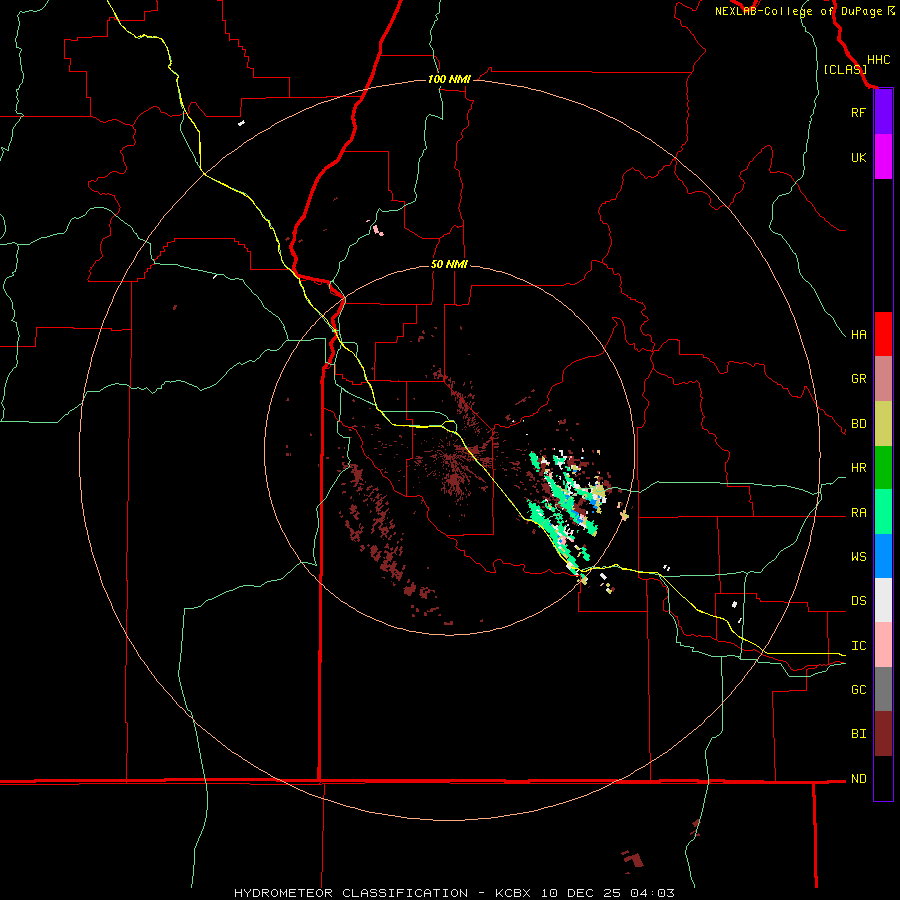The image size is (900, 900).
Task: Click the blue WS legend swatch
Action: tap(883, 556)
